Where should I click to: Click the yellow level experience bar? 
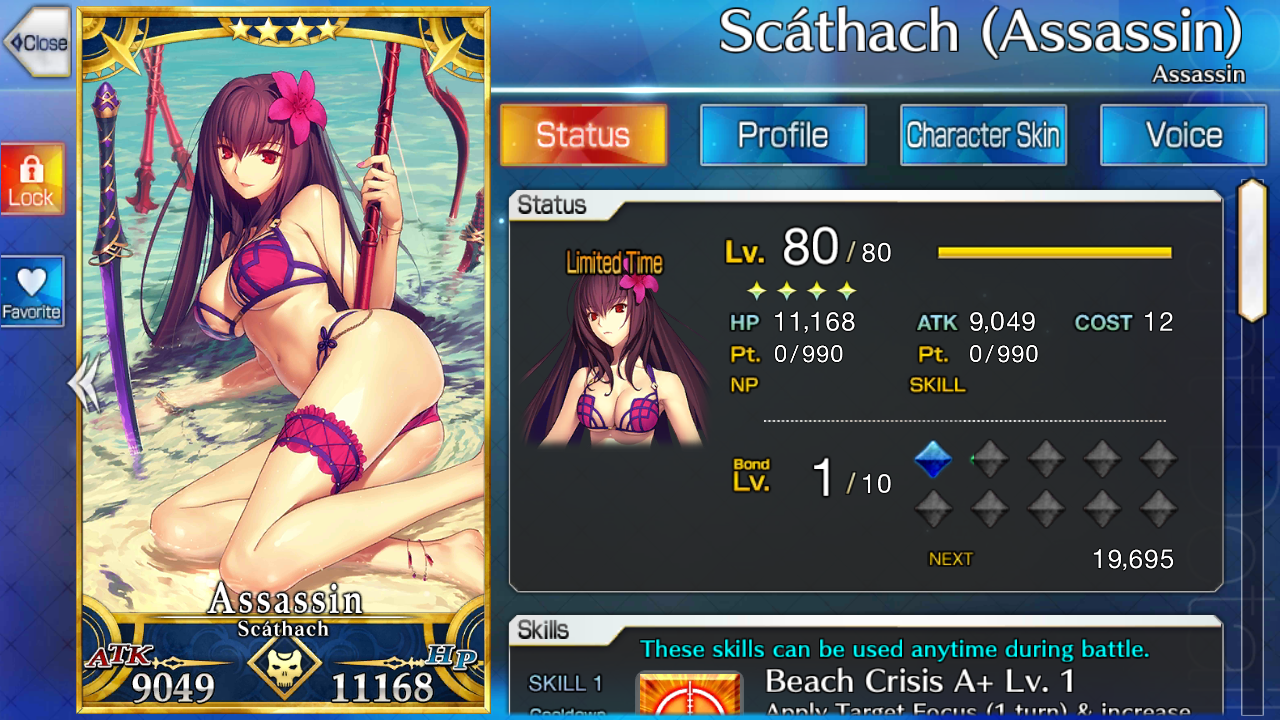pyautogui.click(x=1054, y=253)
